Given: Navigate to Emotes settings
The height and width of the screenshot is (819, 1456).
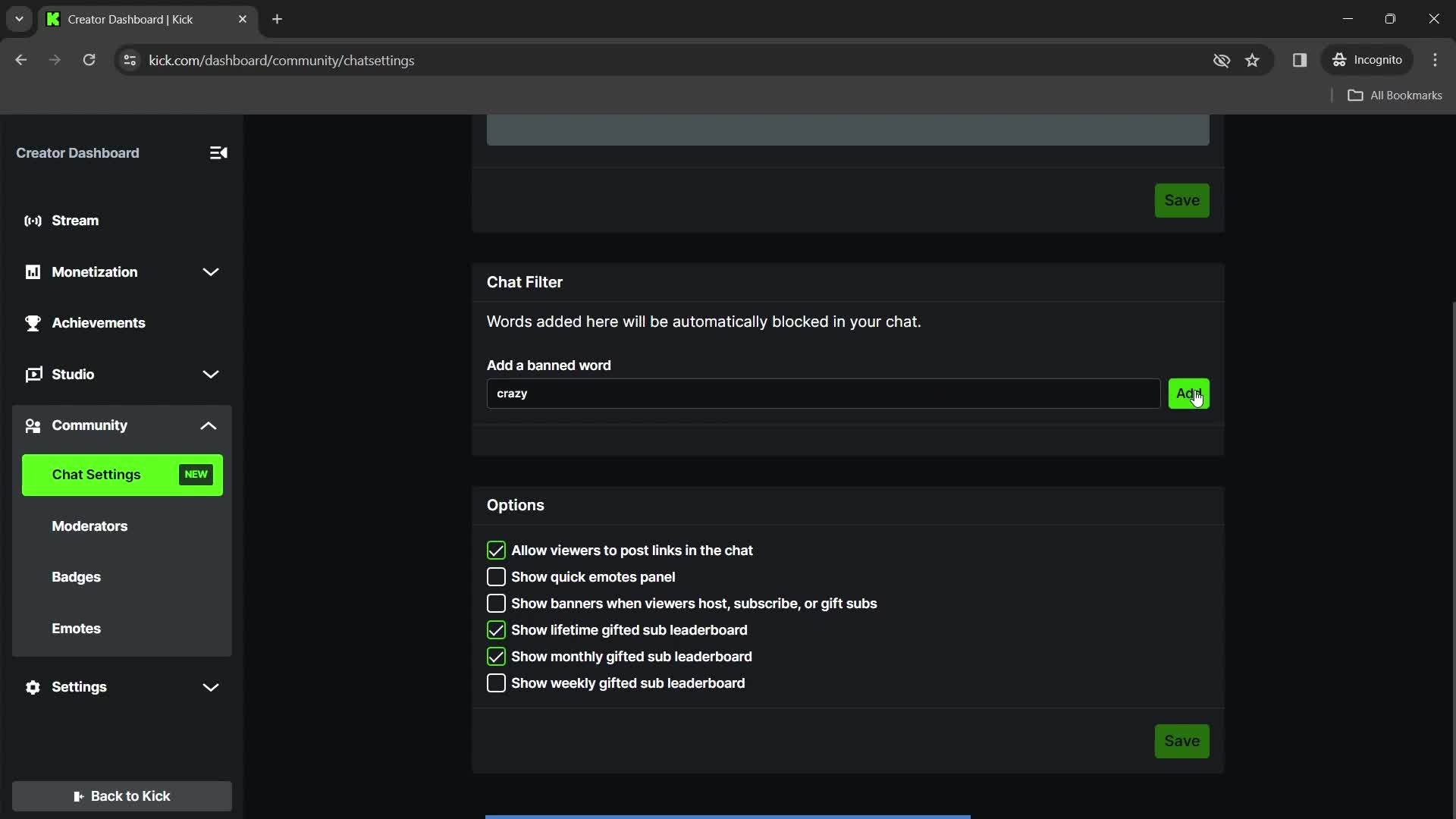Looking at the screenshot, I should 76,628.
